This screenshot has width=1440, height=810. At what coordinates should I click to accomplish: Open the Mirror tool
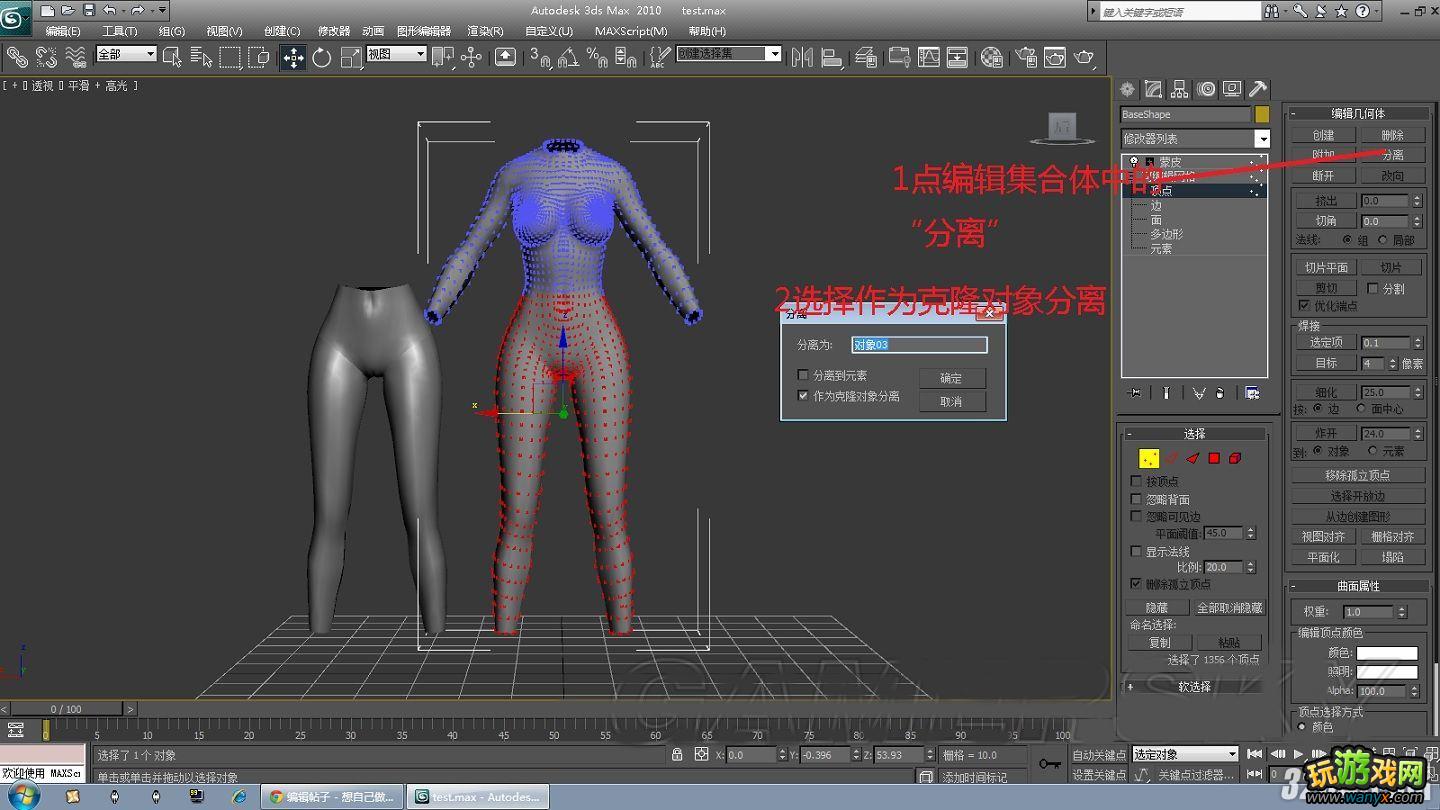[x=802, y=57]
